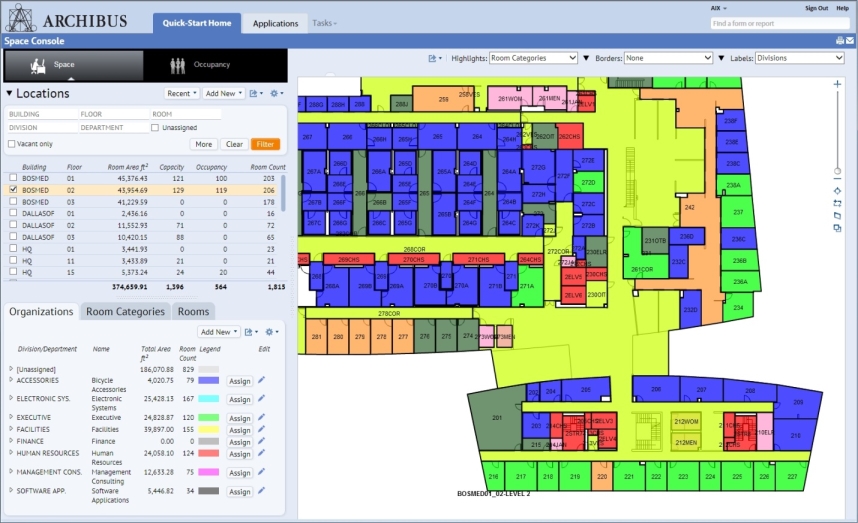The width and height of the screenshot is (858, 523).
Task: Zoom out with the minus icon on drawing
Action: coord(837,179)
